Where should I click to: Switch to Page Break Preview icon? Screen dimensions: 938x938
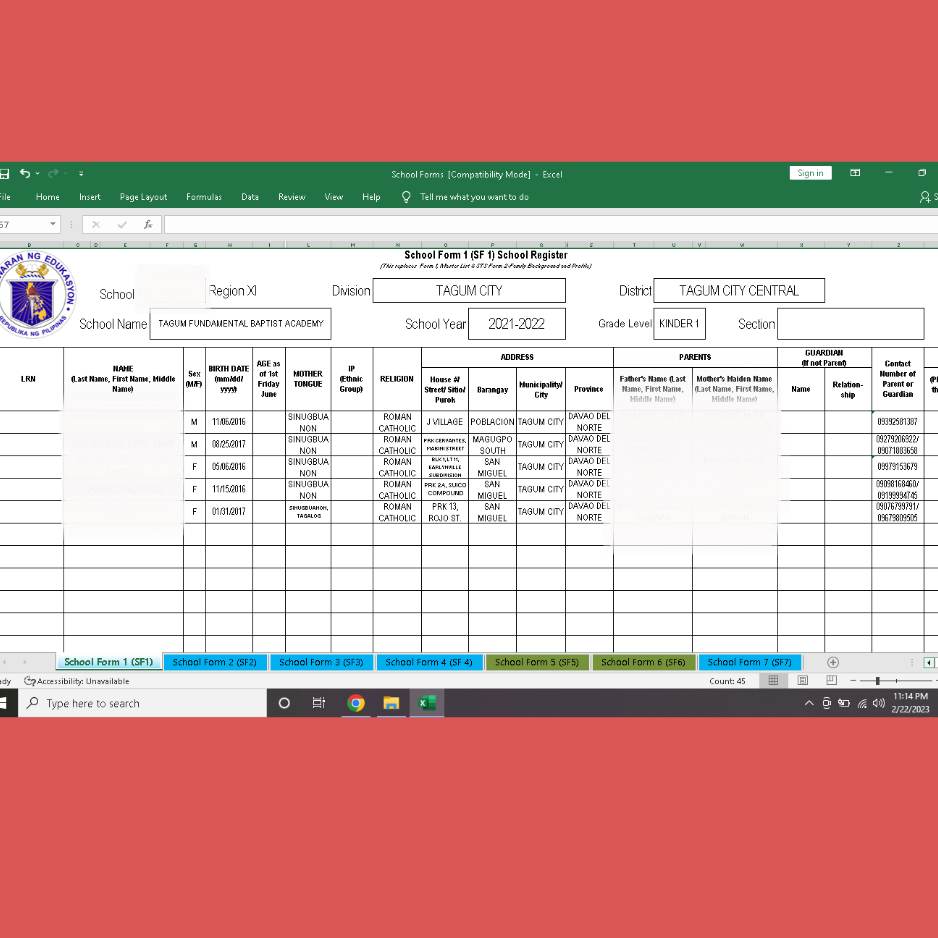click(831, 680)
